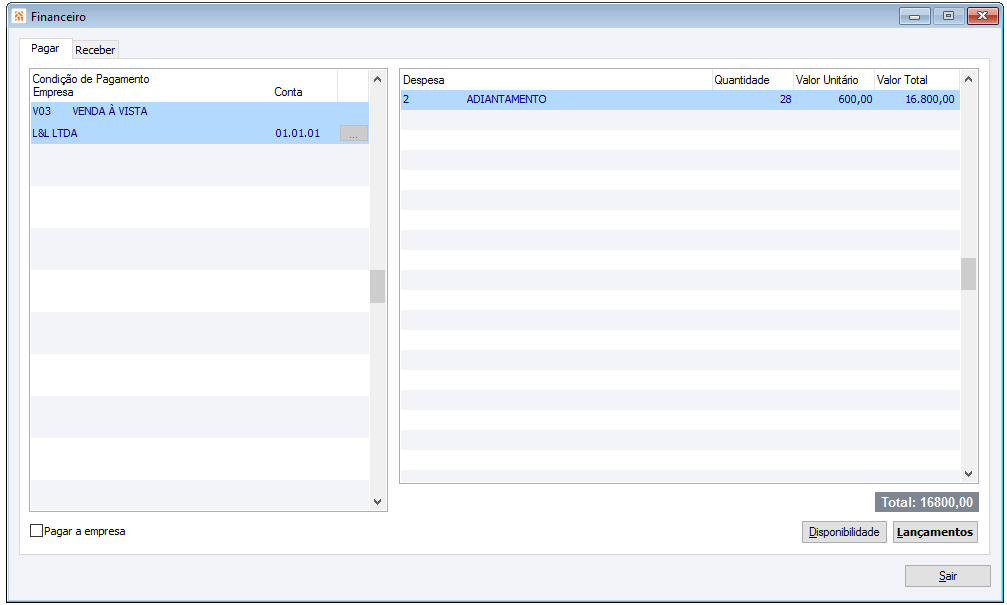1007x605 pixels.
Task: Open the account lookup ellipsis button
Action: pyautogui.click(x=354, y=133)
